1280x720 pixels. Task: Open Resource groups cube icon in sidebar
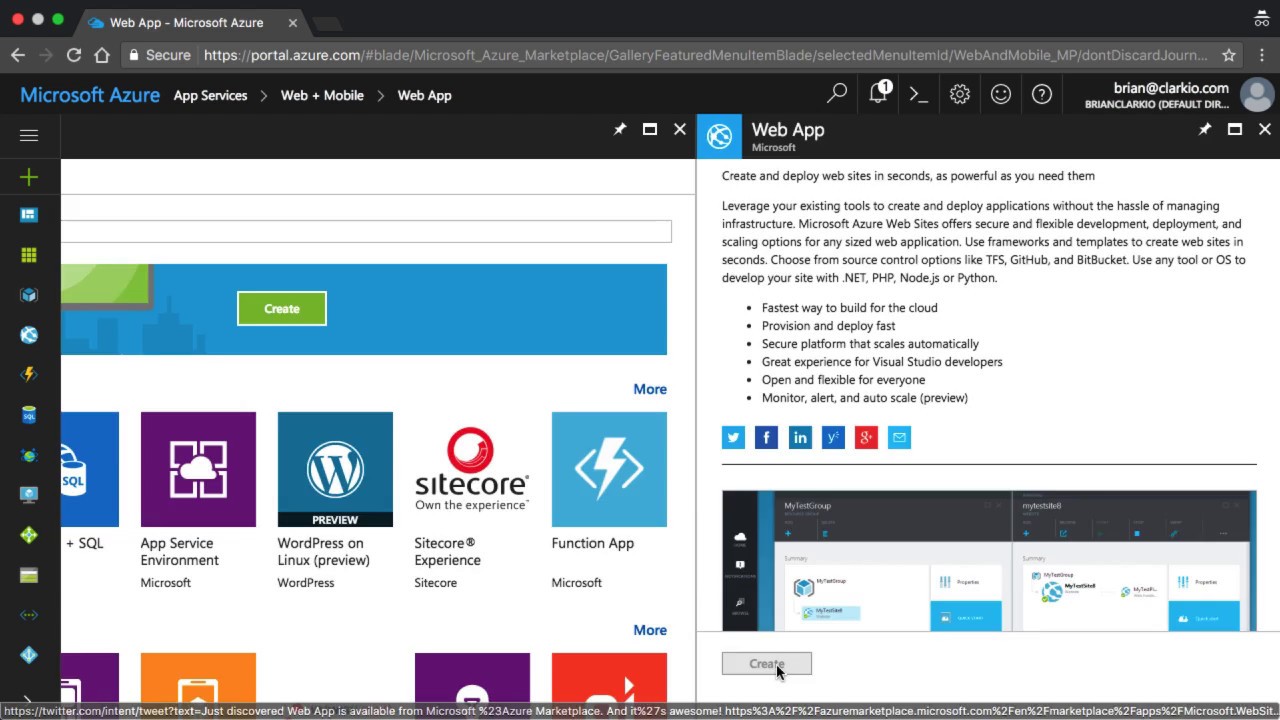pos(29,295)
